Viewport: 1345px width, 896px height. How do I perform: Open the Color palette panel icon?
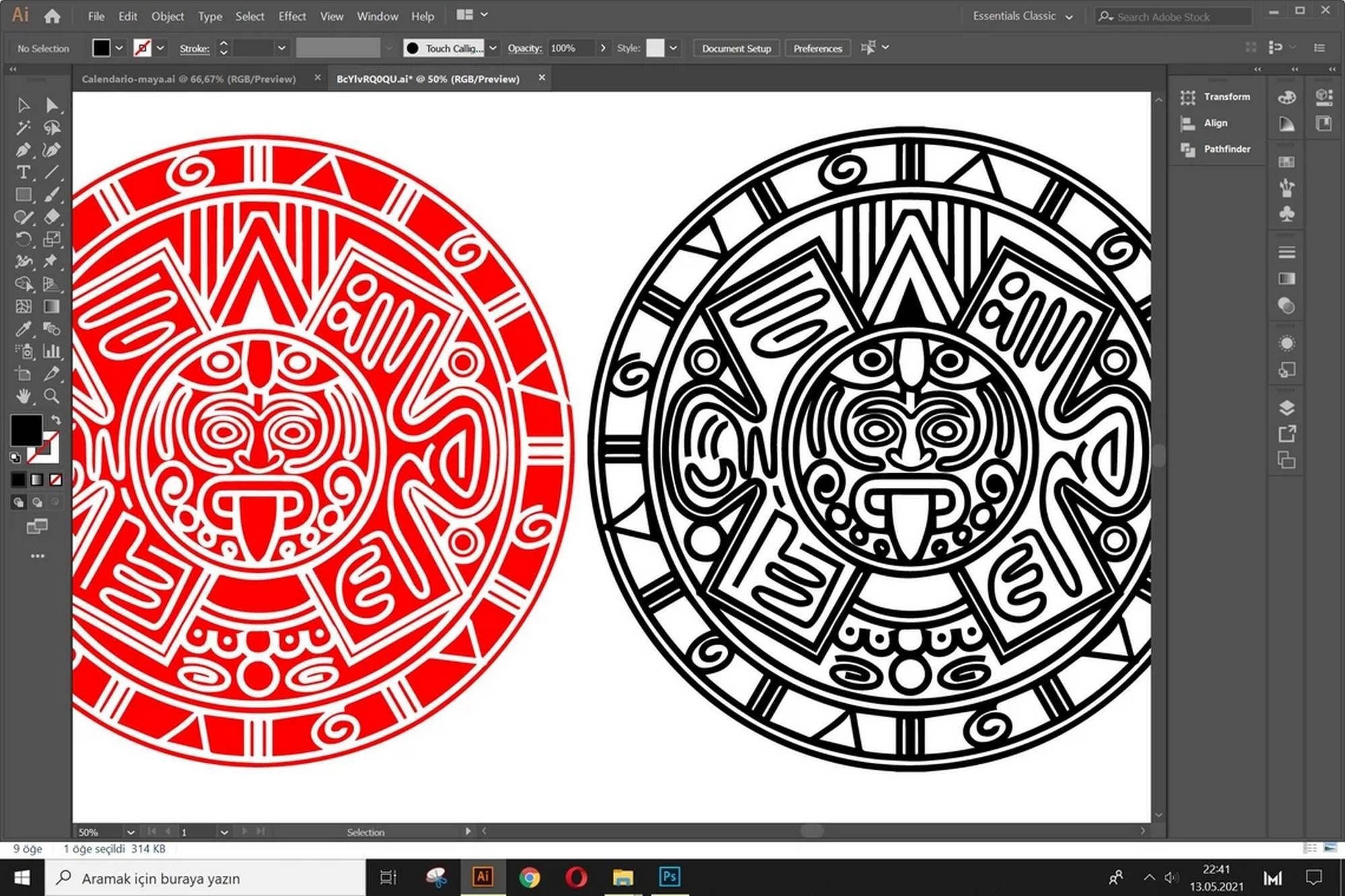pyautogui.click(x=1286, y=97)
